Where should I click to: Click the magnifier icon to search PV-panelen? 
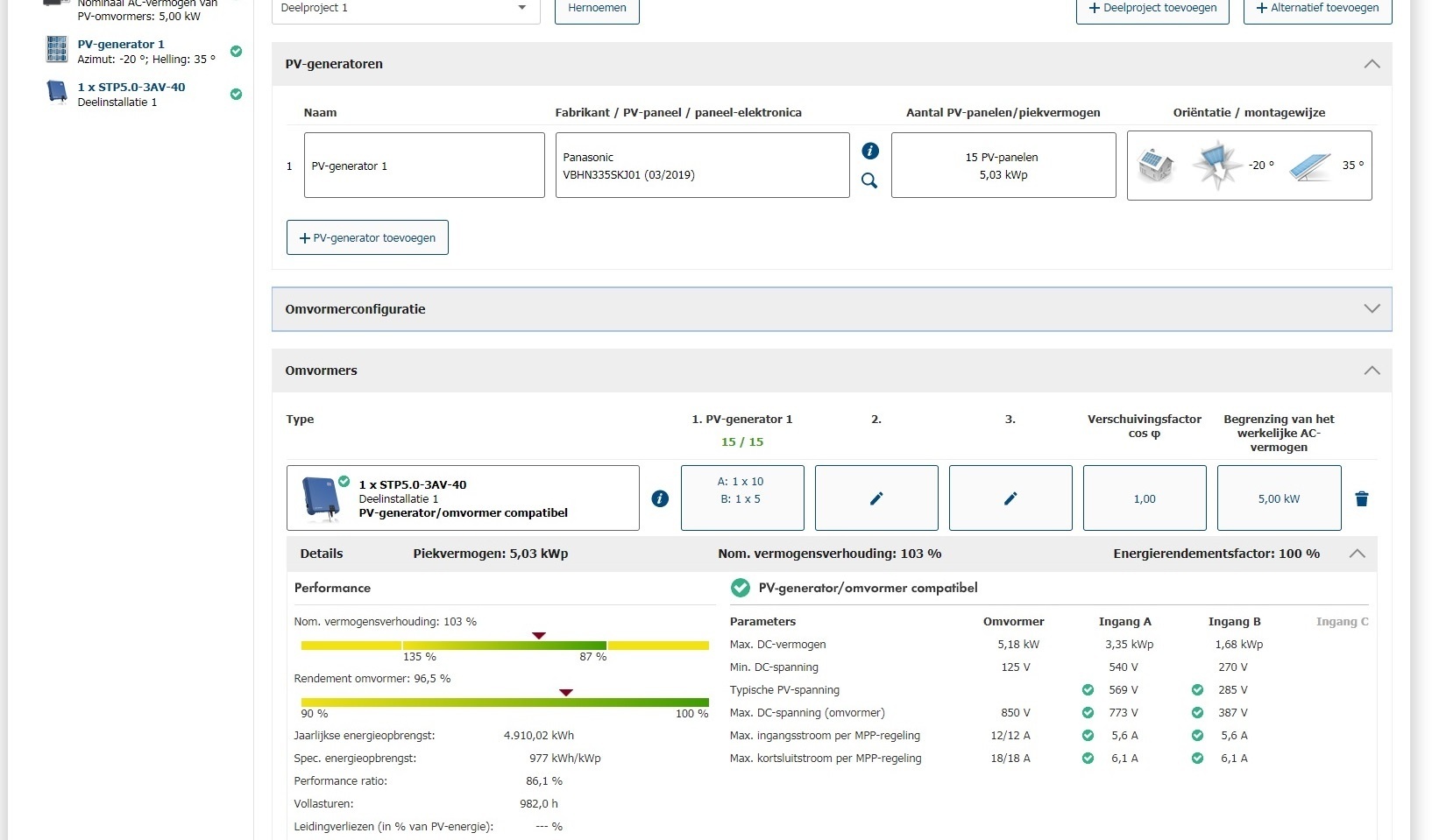click(869, 180)
